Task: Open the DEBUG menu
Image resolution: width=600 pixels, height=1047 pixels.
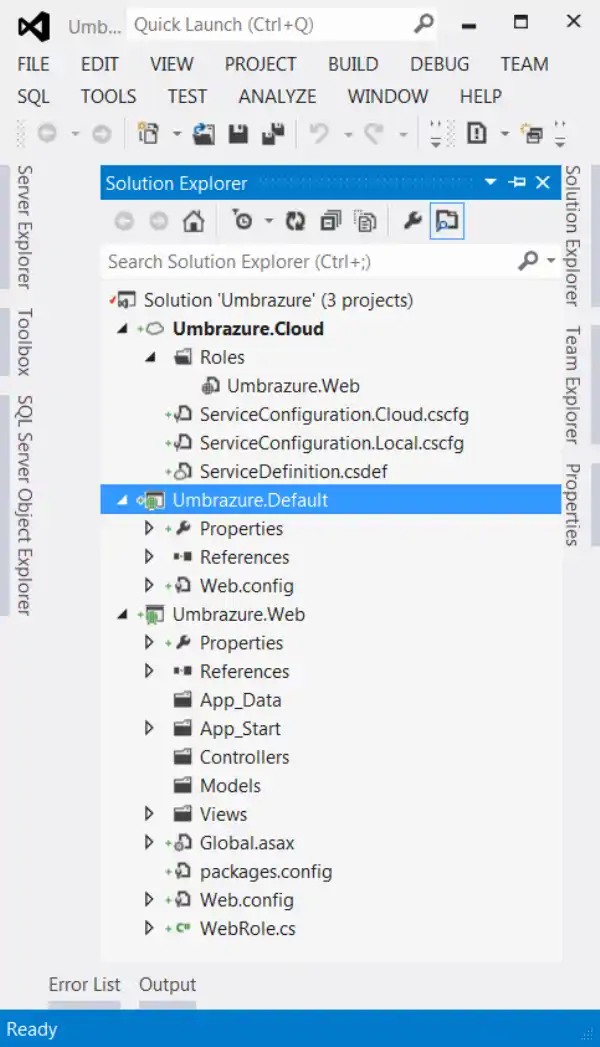Action: (440, 64)
